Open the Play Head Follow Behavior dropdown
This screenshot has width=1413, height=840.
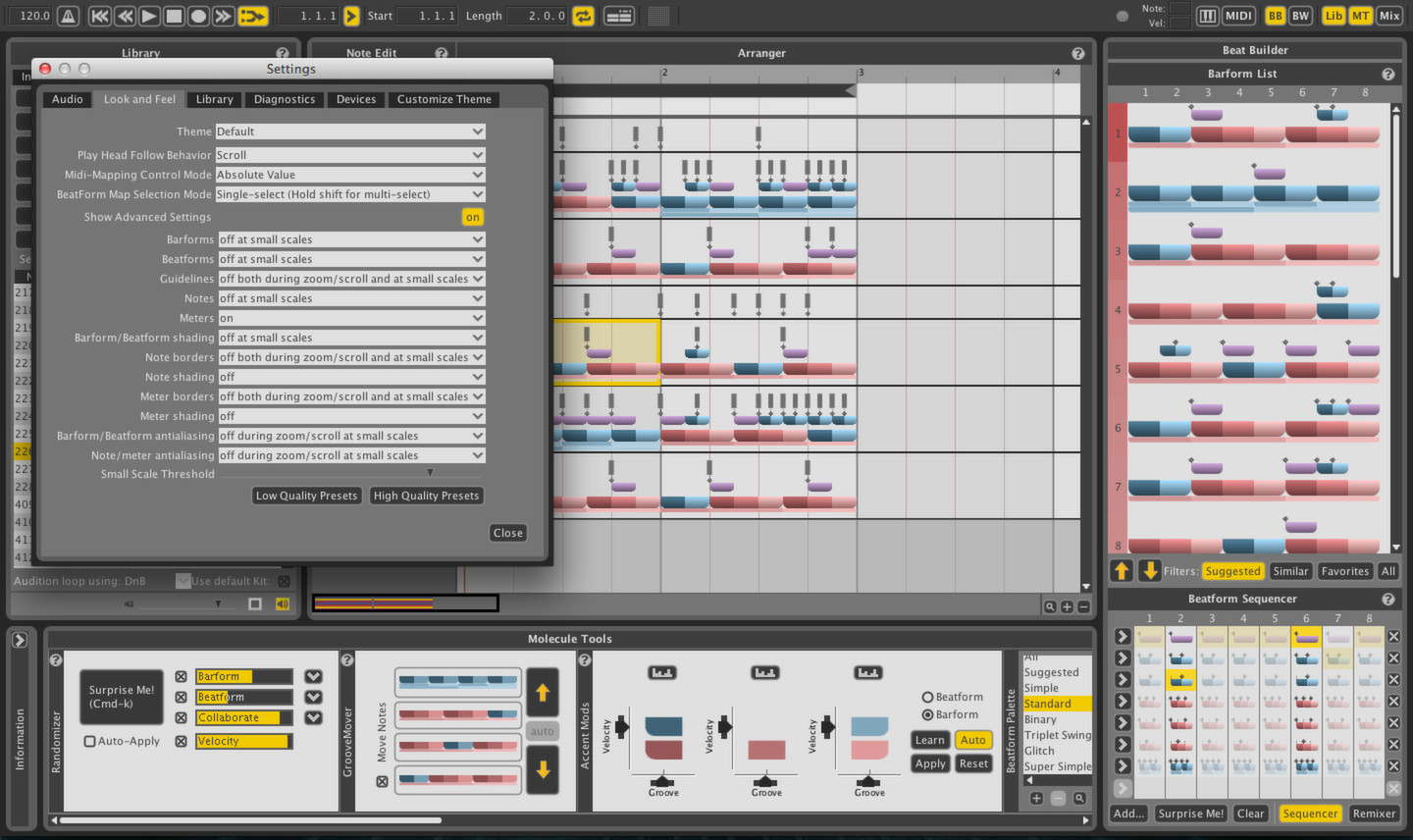click(350, 154)
